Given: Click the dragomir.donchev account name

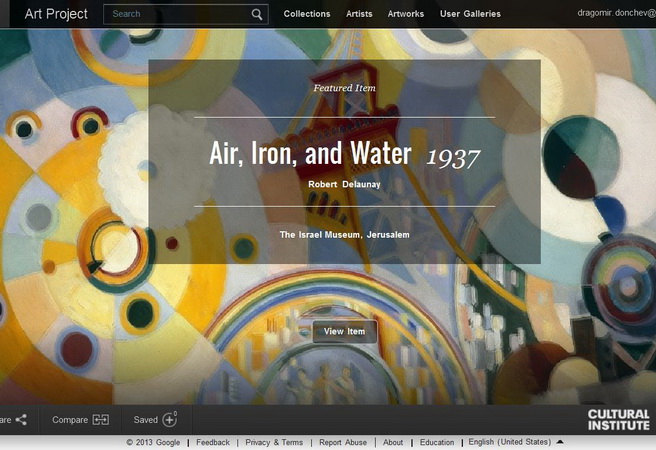Looking at the screenshot, I should [617, 13].
